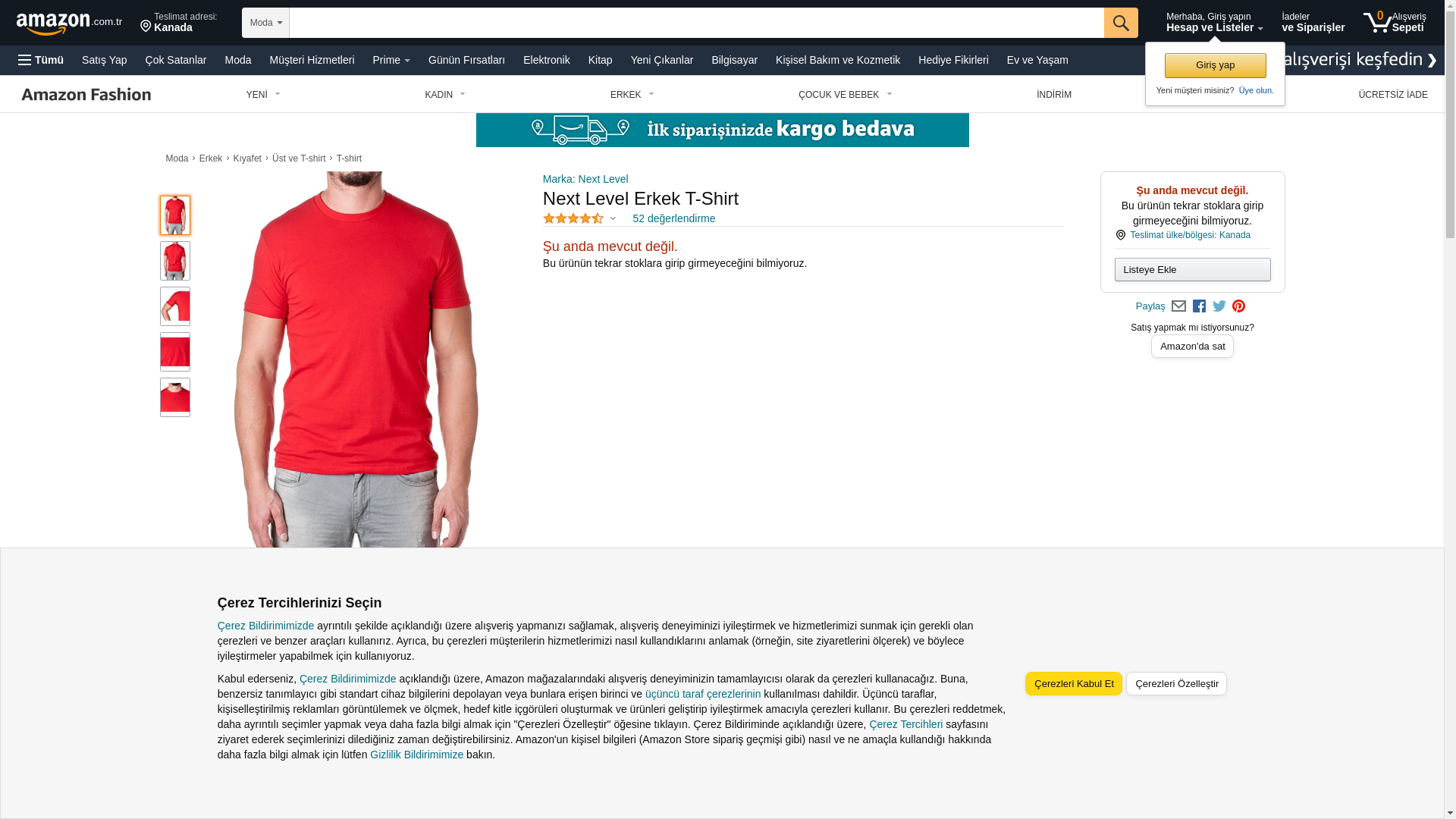
Task: Expand star rating breakdown arrow
Action: point(613,219)
